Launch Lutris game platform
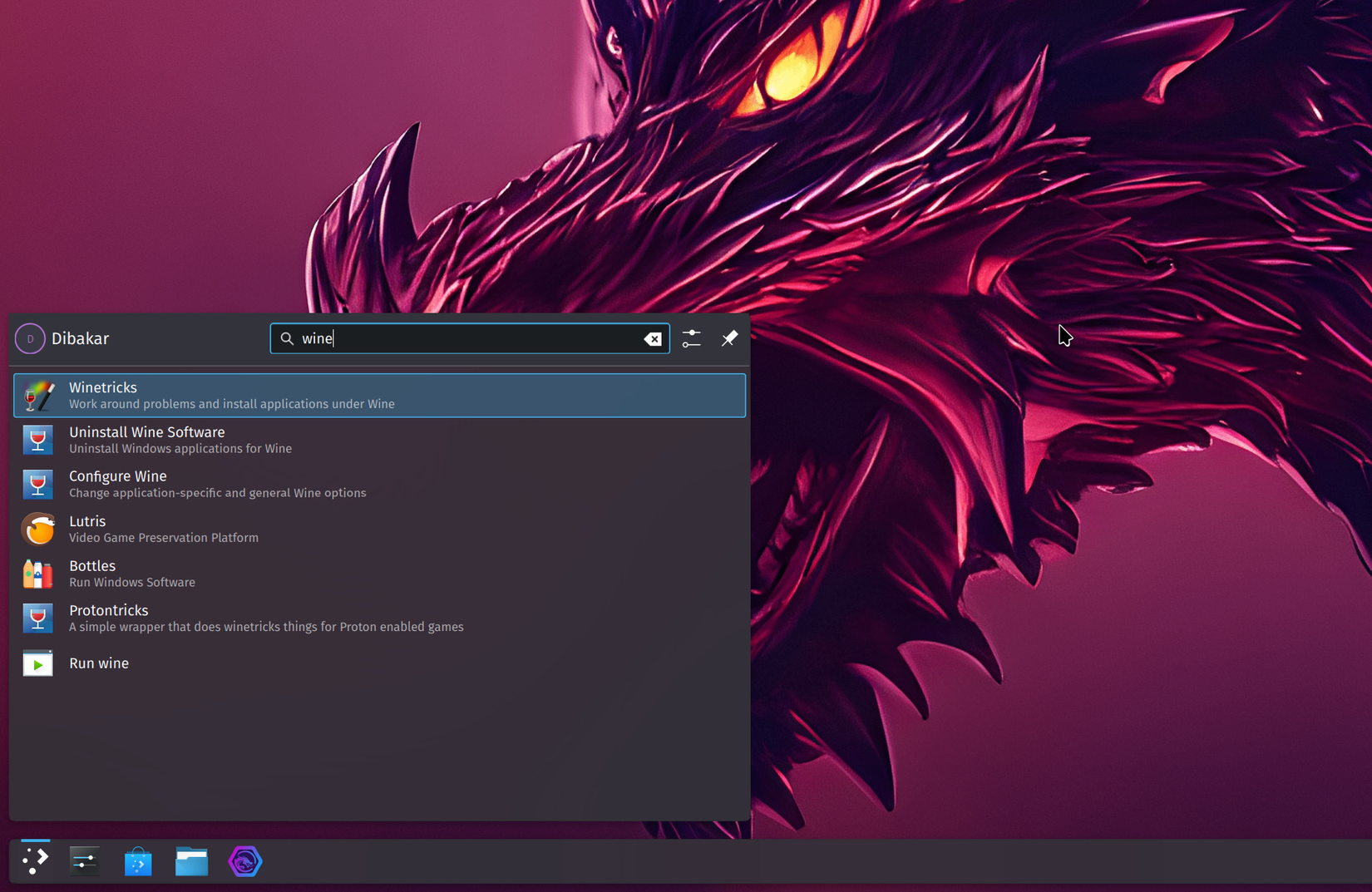 coord(379,529)
